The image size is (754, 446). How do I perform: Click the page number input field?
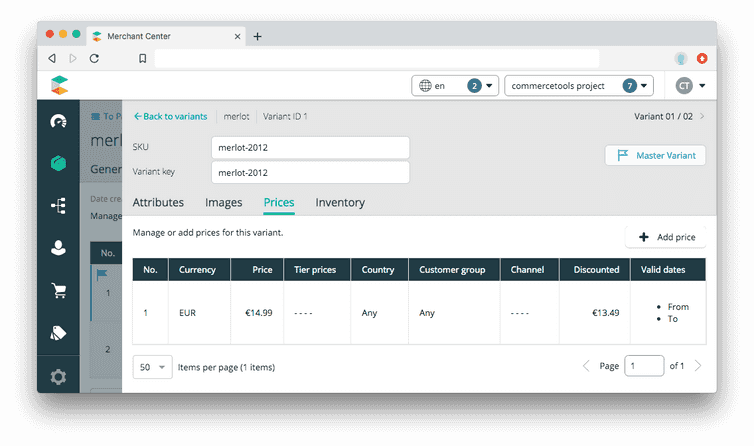644,366
